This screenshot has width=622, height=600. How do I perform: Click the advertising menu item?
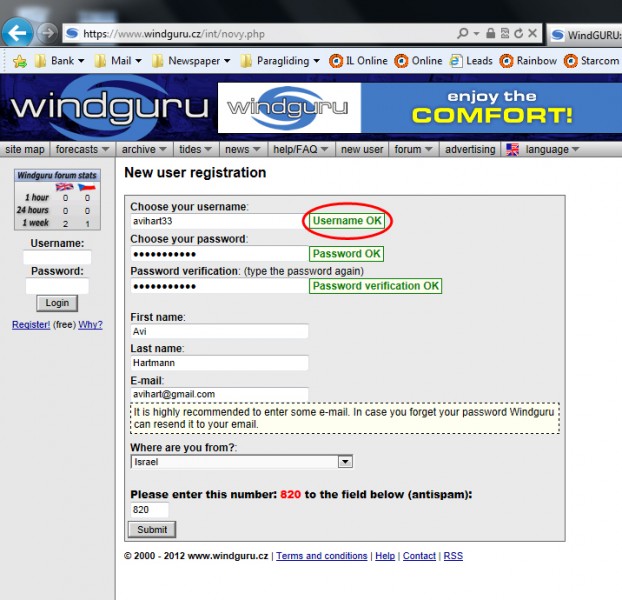(470, 150)
